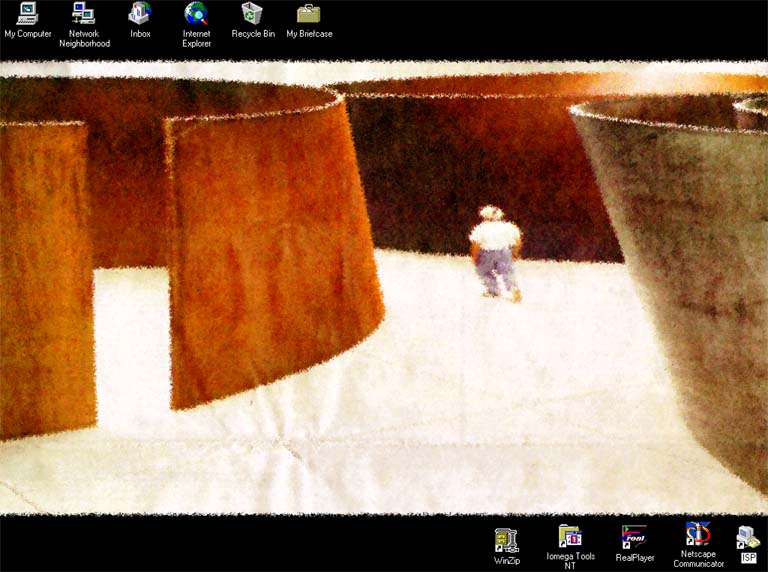Click the "My Computer" text label

click(28, 34)
